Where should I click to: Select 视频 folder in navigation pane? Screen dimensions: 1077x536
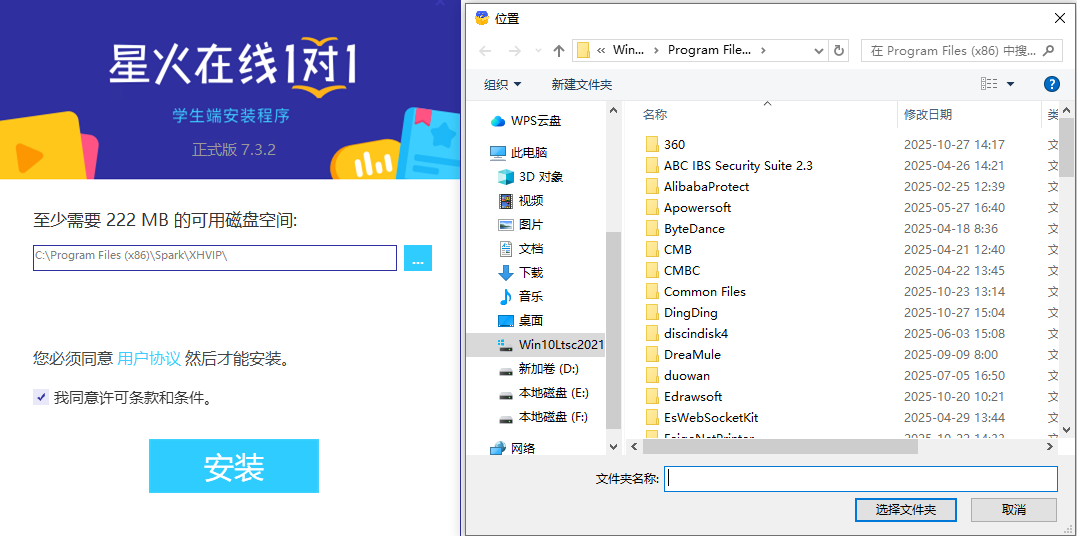click(x=520, y=201)
